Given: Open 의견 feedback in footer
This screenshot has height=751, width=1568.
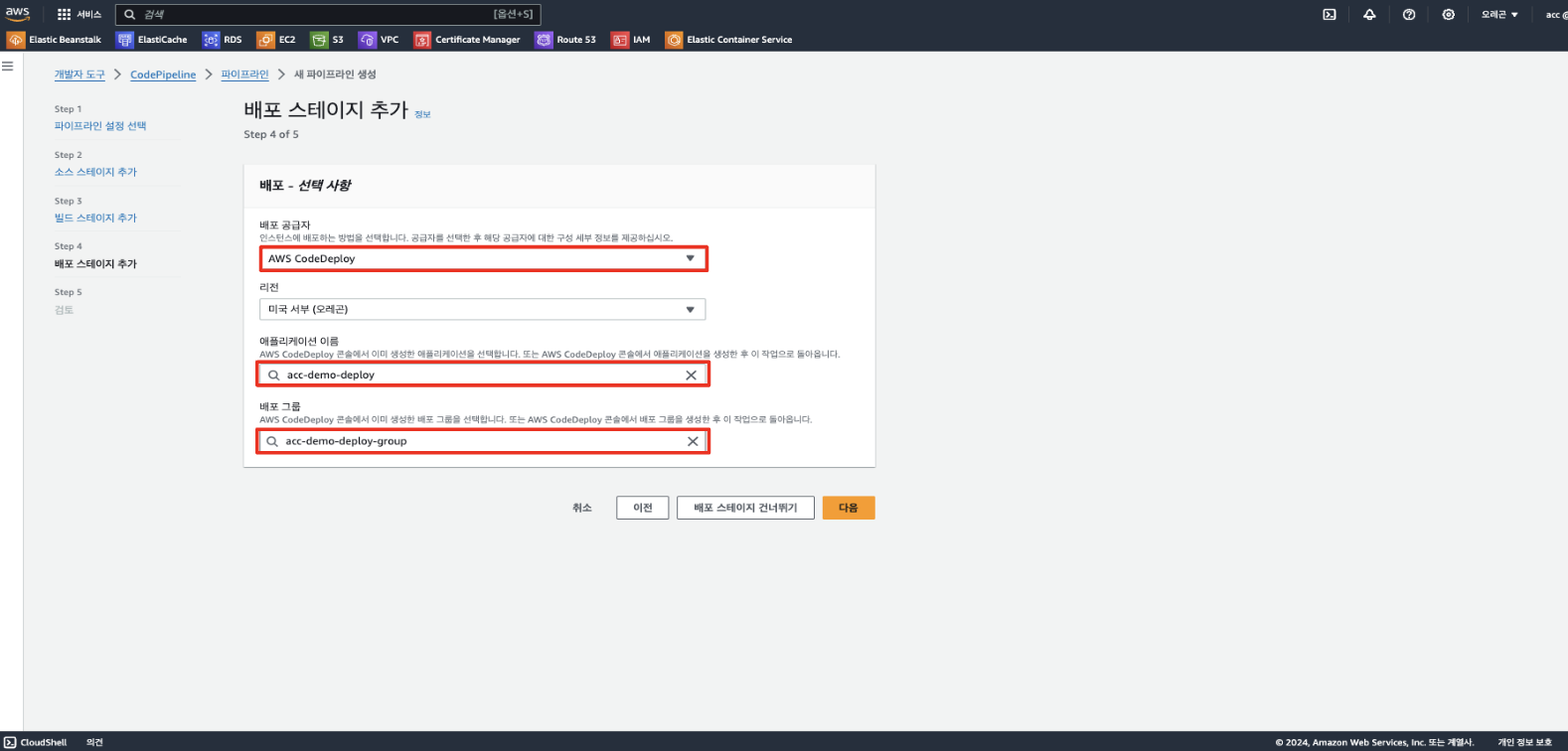Looking at the screenshot, I should [x=94, y=742].
